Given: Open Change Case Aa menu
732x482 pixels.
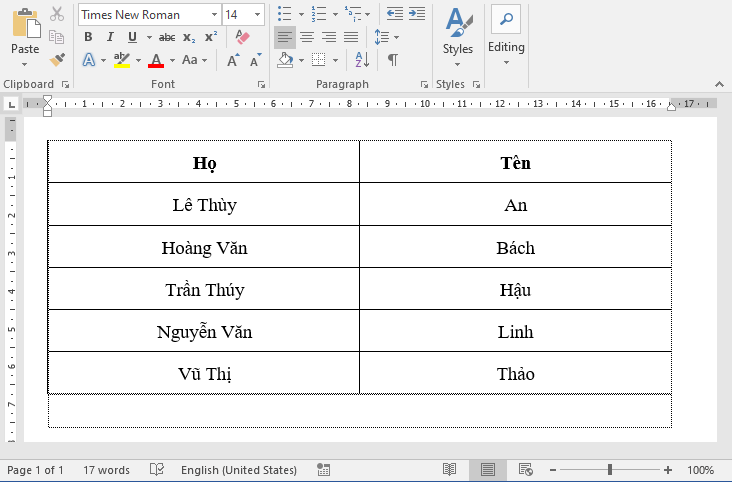Looking at the screenshot, I should coord(194,60).
